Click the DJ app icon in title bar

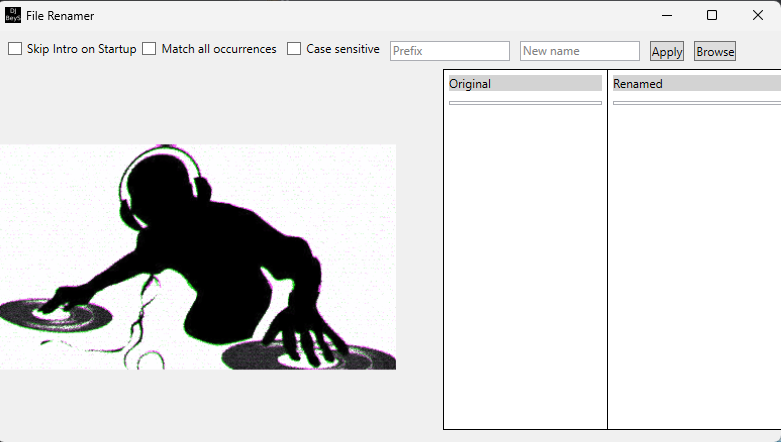(x=12, y=15)
